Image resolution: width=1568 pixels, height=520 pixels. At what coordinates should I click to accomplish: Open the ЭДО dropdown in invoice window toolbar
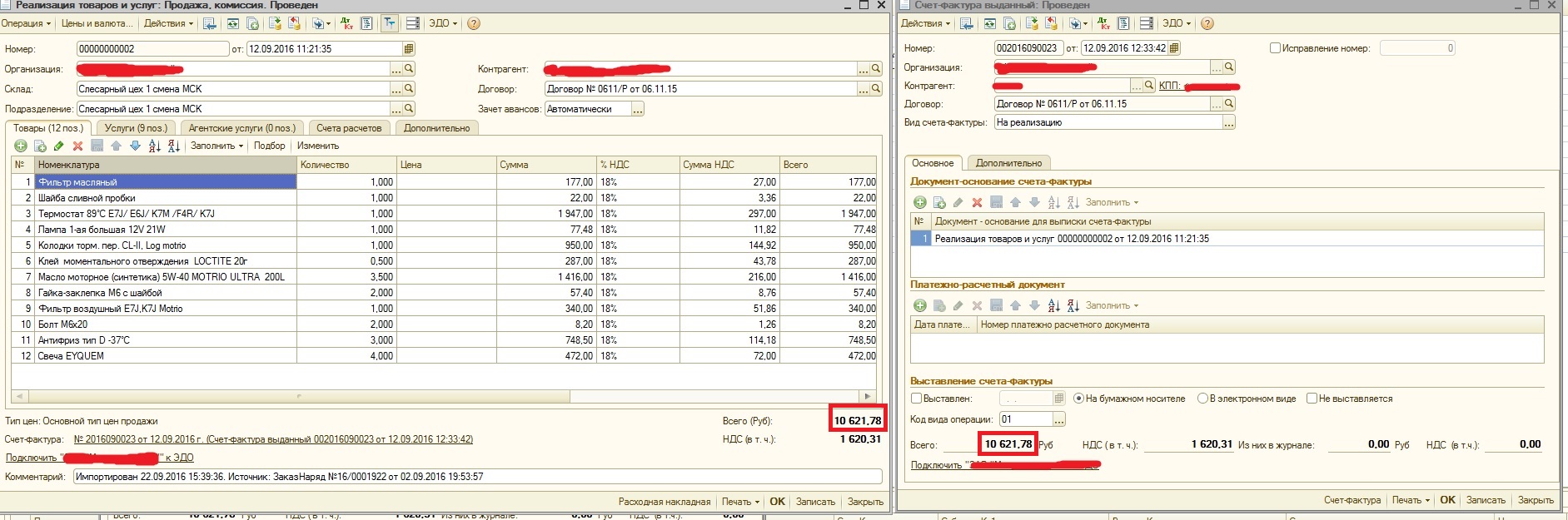pyautogui.click(x=1177, y=23)
